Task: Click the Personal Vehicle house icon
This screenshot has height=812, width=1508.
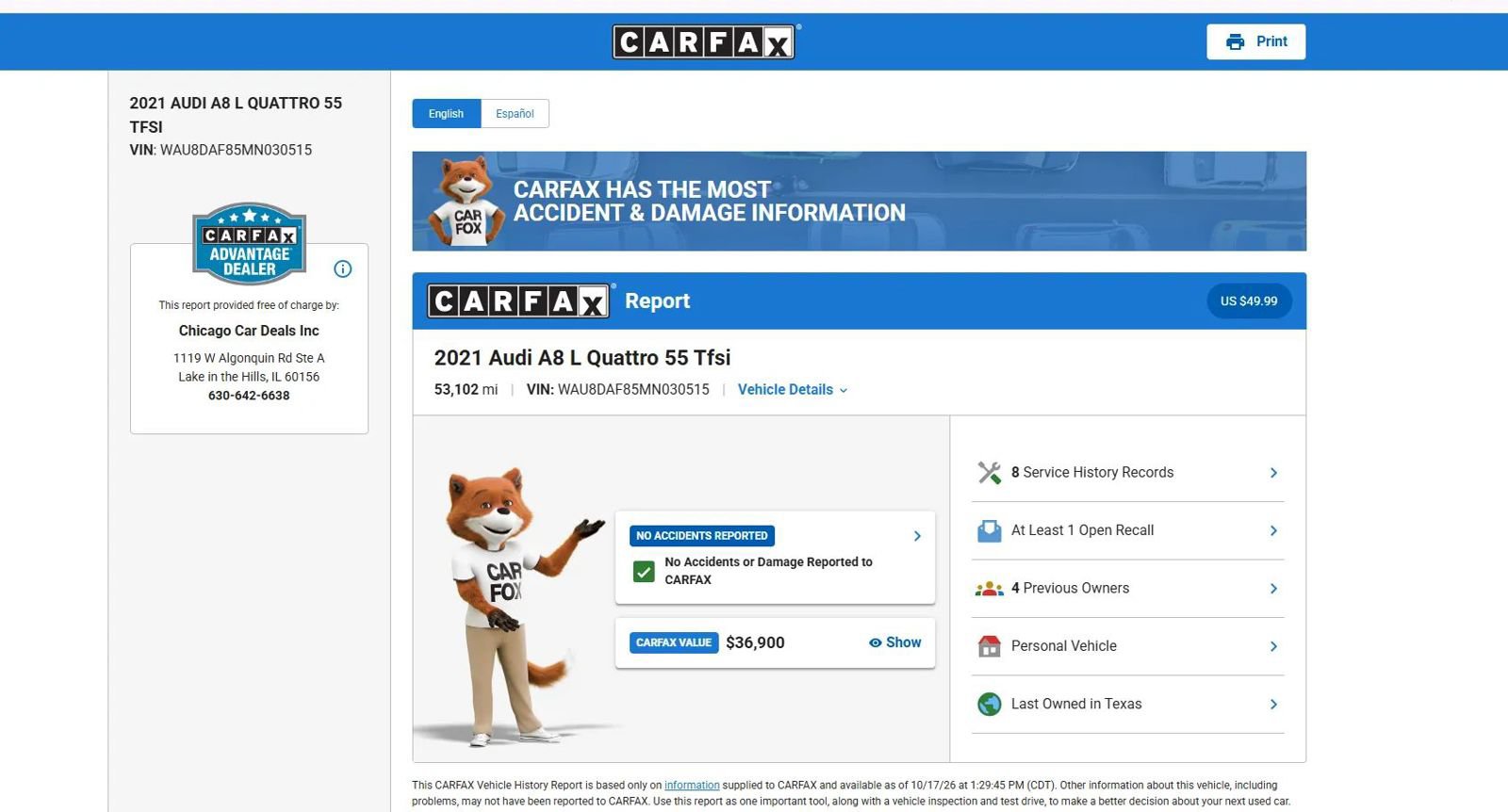Action: (990, 646)
